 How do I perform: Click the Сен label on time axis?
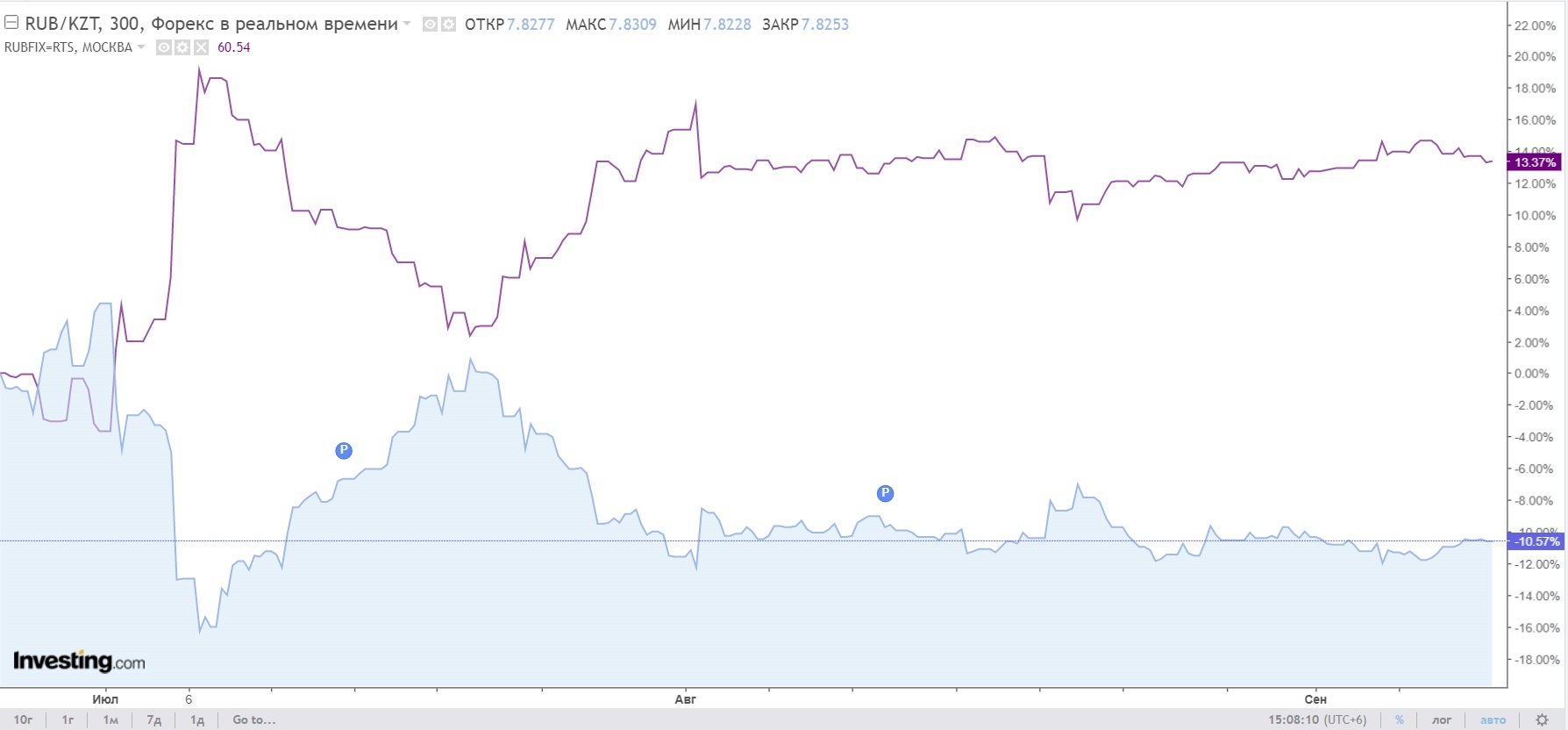point(1315,699)
